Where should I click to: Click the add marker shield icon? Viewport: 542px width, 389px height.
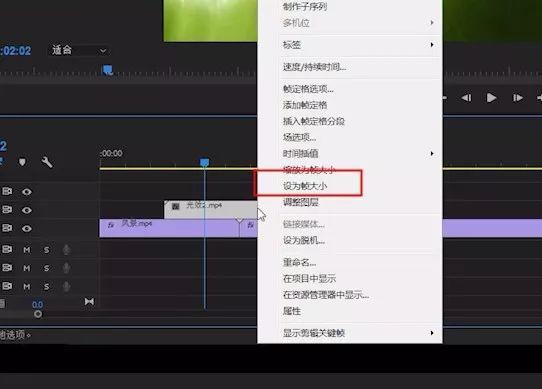pos(22,162)
